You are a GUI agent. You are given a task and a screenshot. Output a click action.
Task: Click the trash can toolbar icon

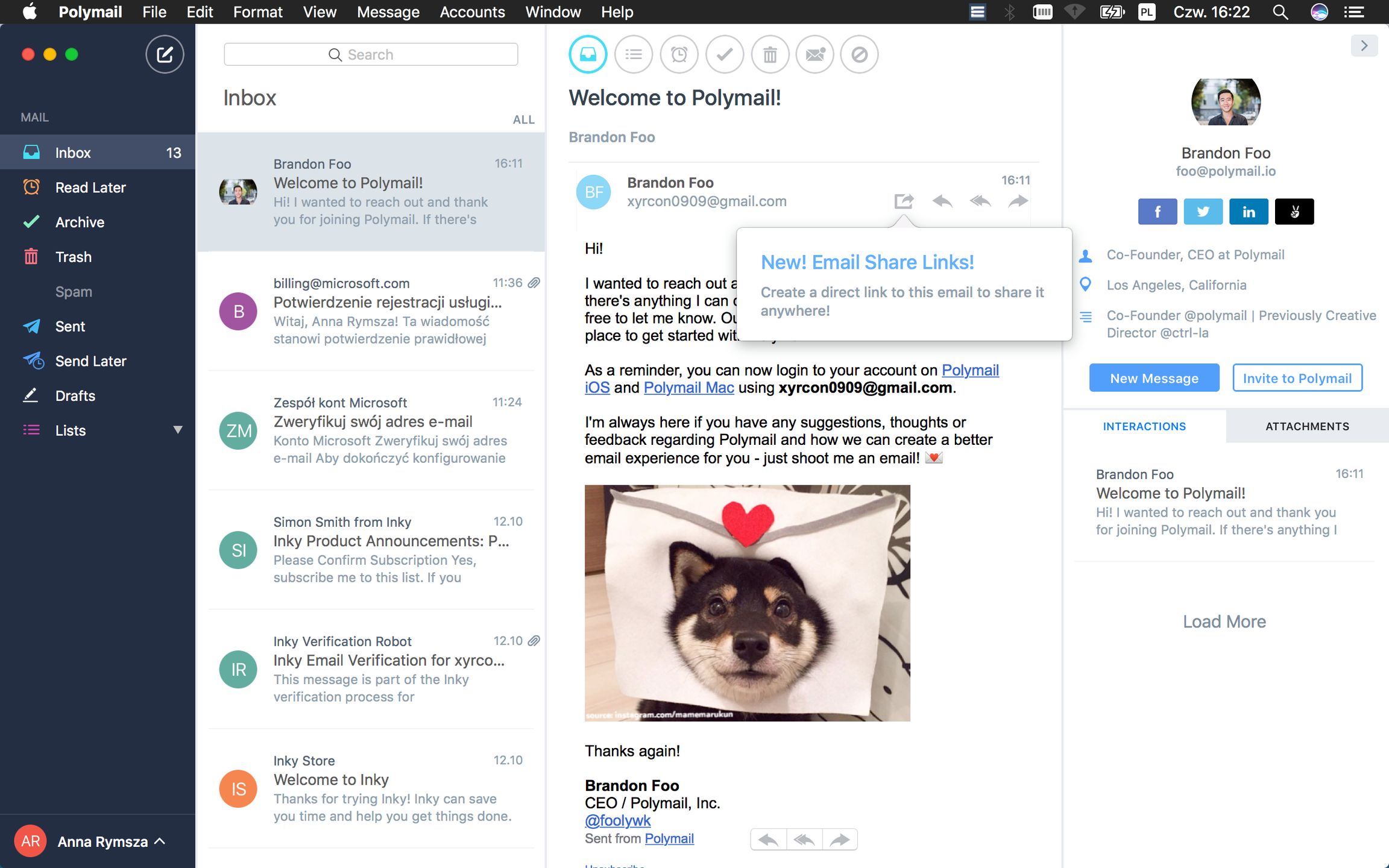770,54
